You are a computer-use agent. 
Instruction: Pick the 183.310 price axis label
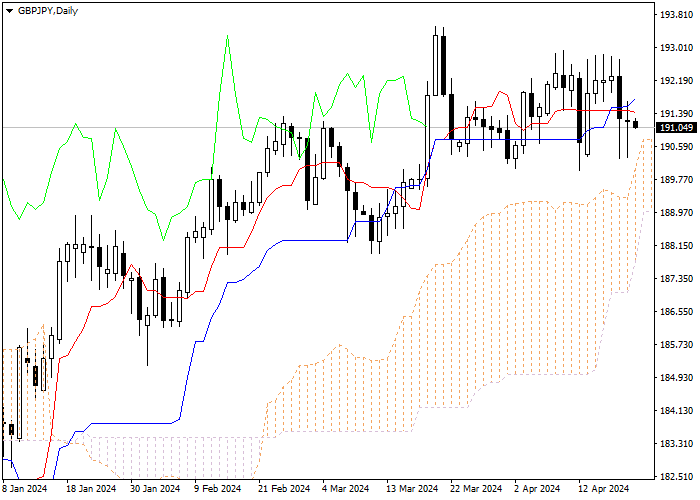676,444
